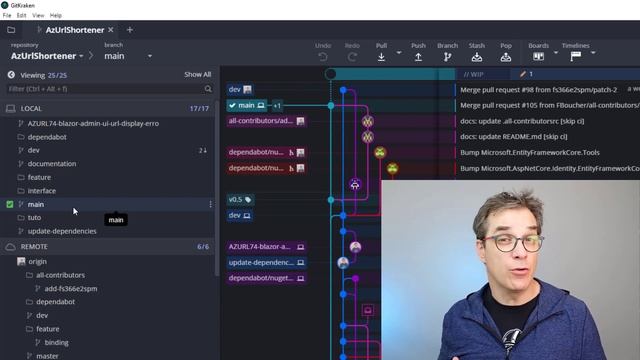Open the repository AzUrlShortener dropdown

click(x=47, y=56)
